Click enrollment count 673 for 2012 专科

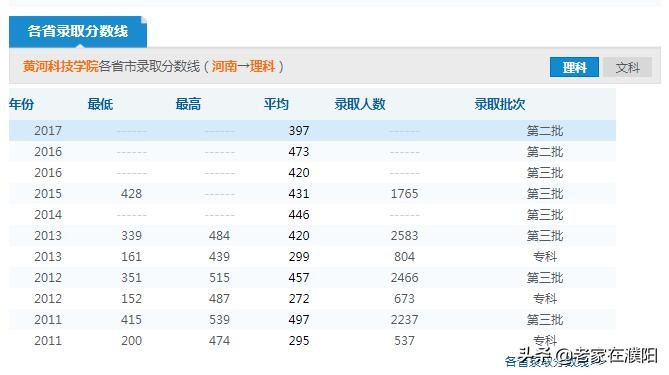404,299
